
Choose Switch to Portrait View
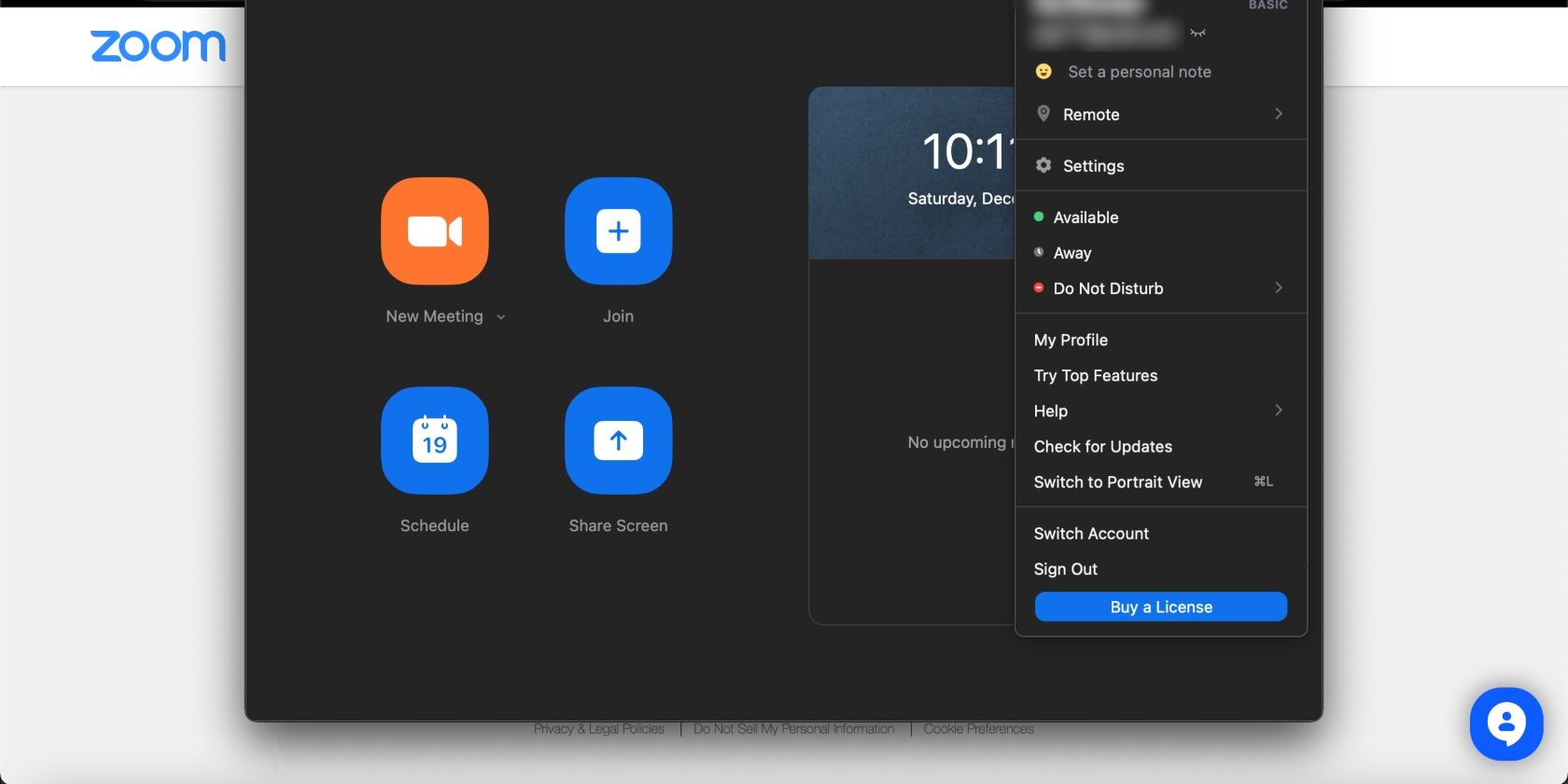coord(1117,482)
